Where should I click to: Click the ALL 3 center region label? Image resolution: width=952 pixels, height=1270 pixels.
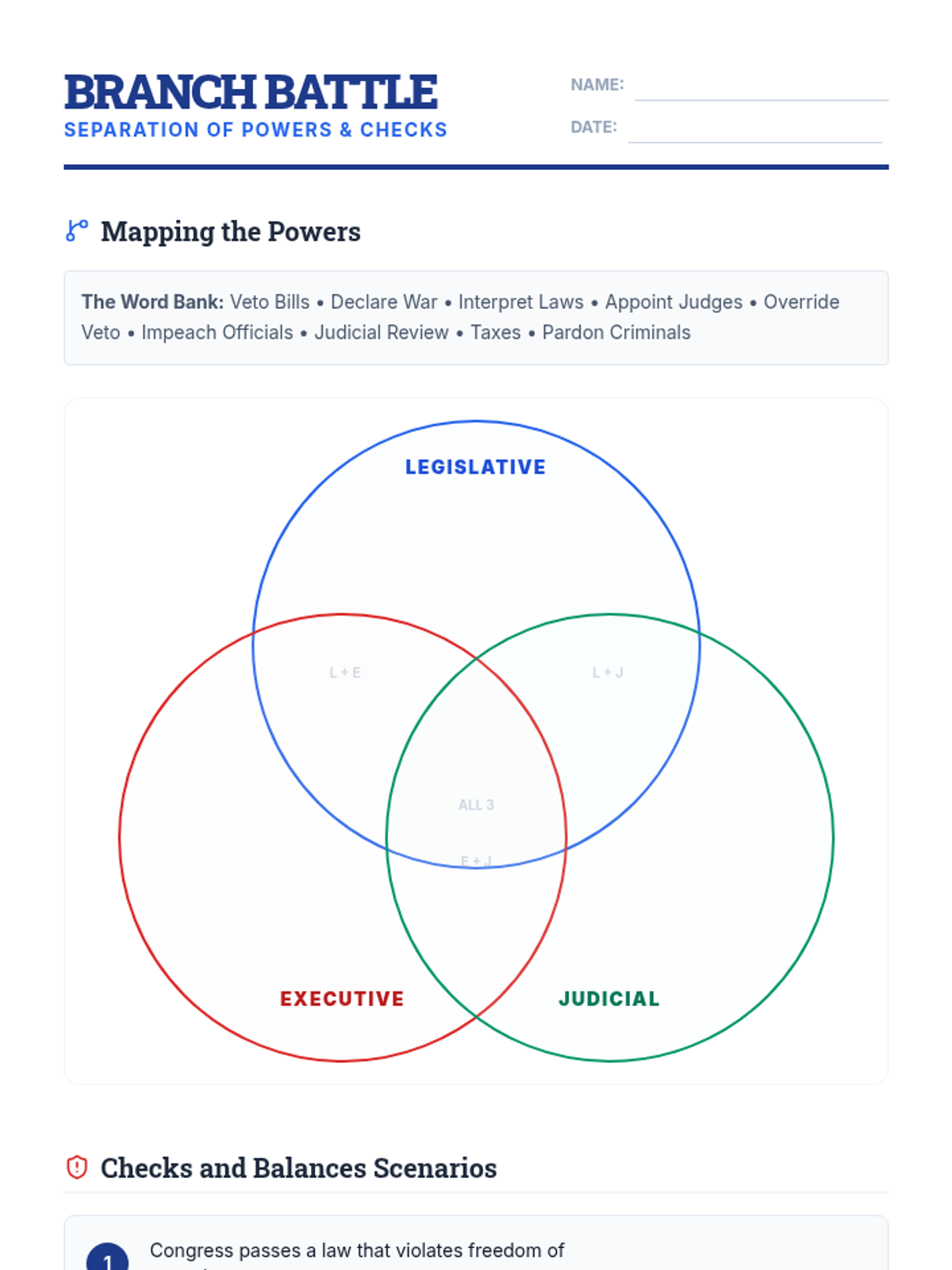[476, 805]
